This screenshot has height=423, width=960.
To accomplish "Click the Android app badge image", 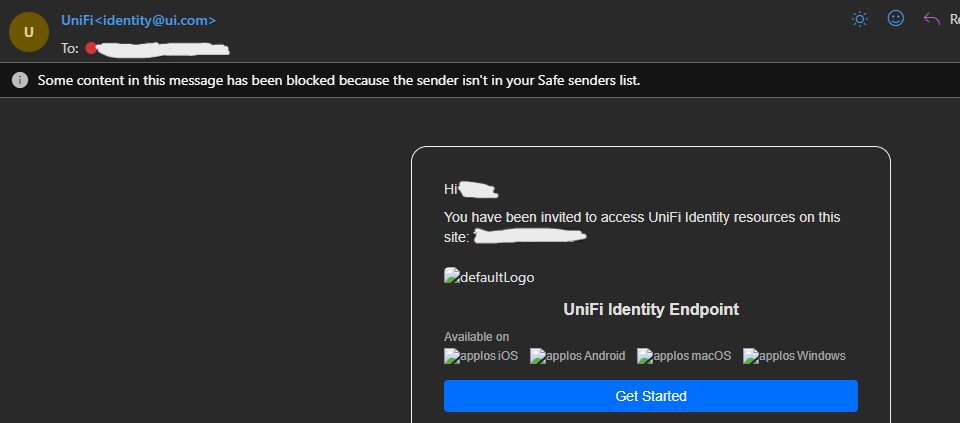I will 577,356.
